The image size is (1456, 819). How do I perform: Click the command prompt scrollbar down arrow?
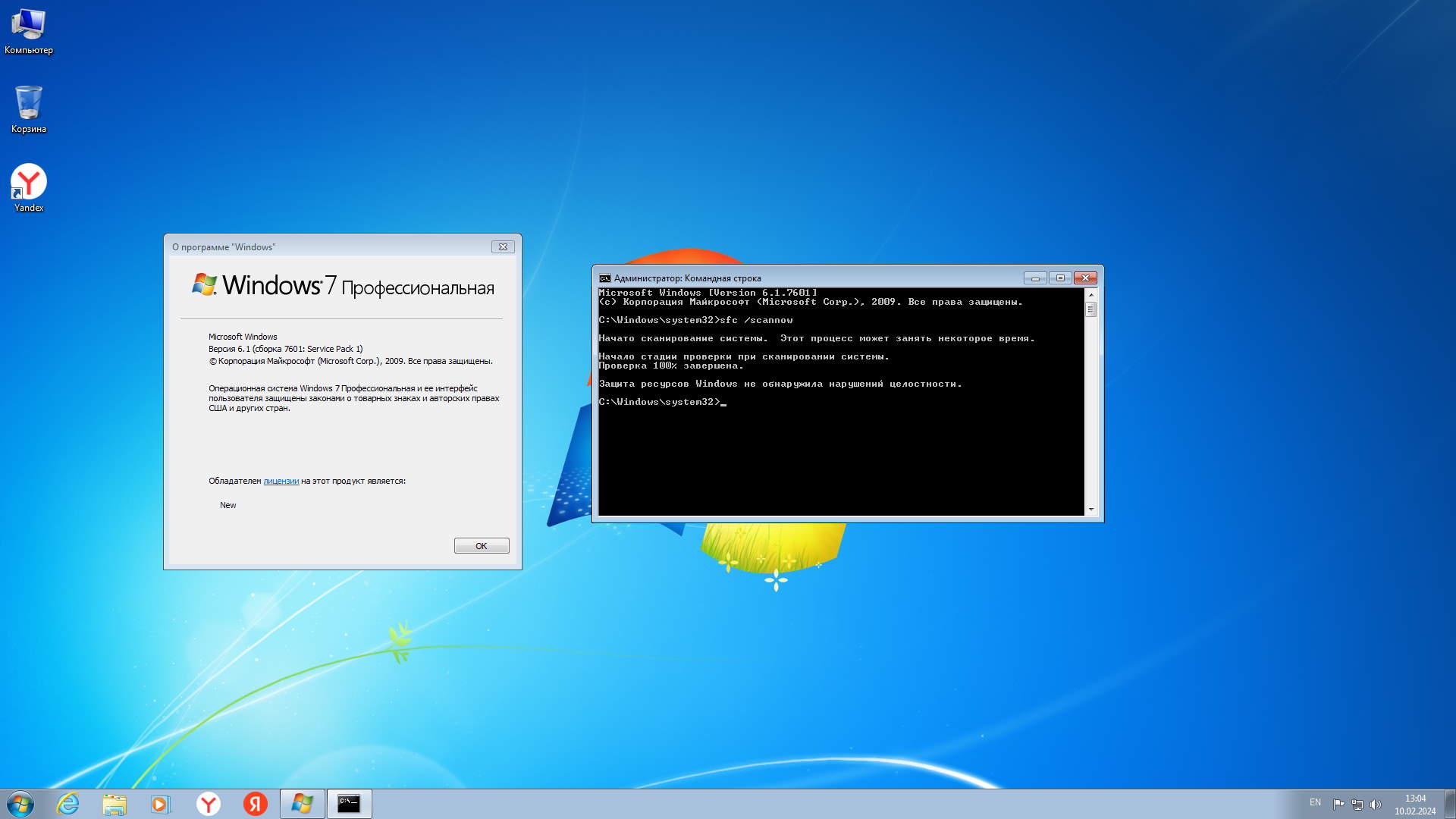coord(1091,510)
